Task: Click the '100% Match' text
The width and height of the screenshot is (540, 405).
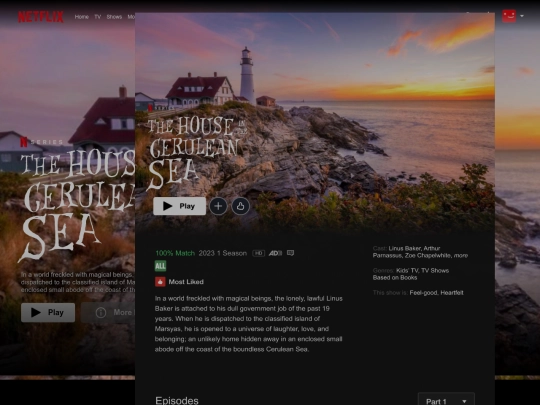Action: pos(175,253)
